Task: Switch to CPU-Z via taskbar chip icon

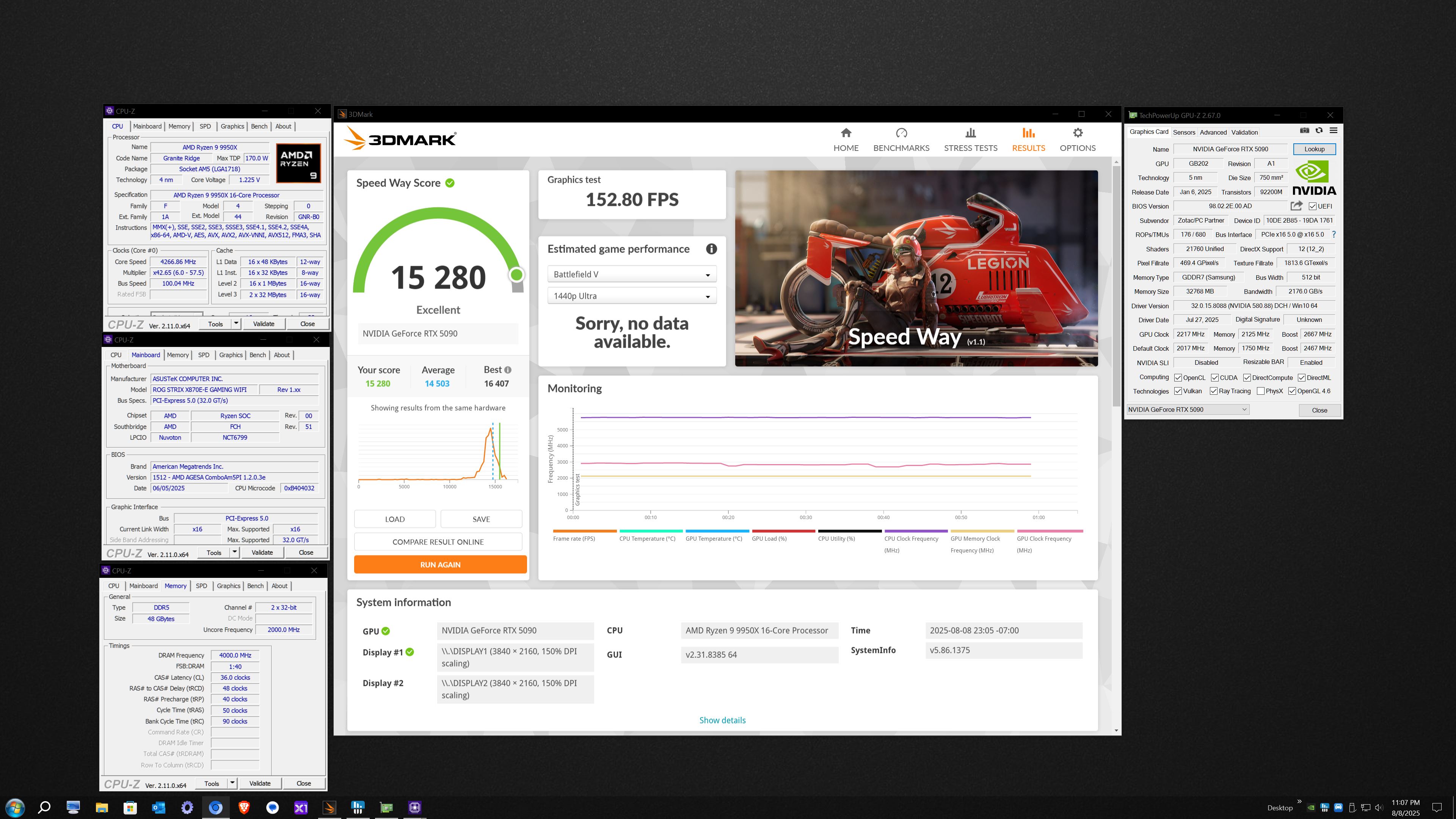Action: (x=414, y=807)
